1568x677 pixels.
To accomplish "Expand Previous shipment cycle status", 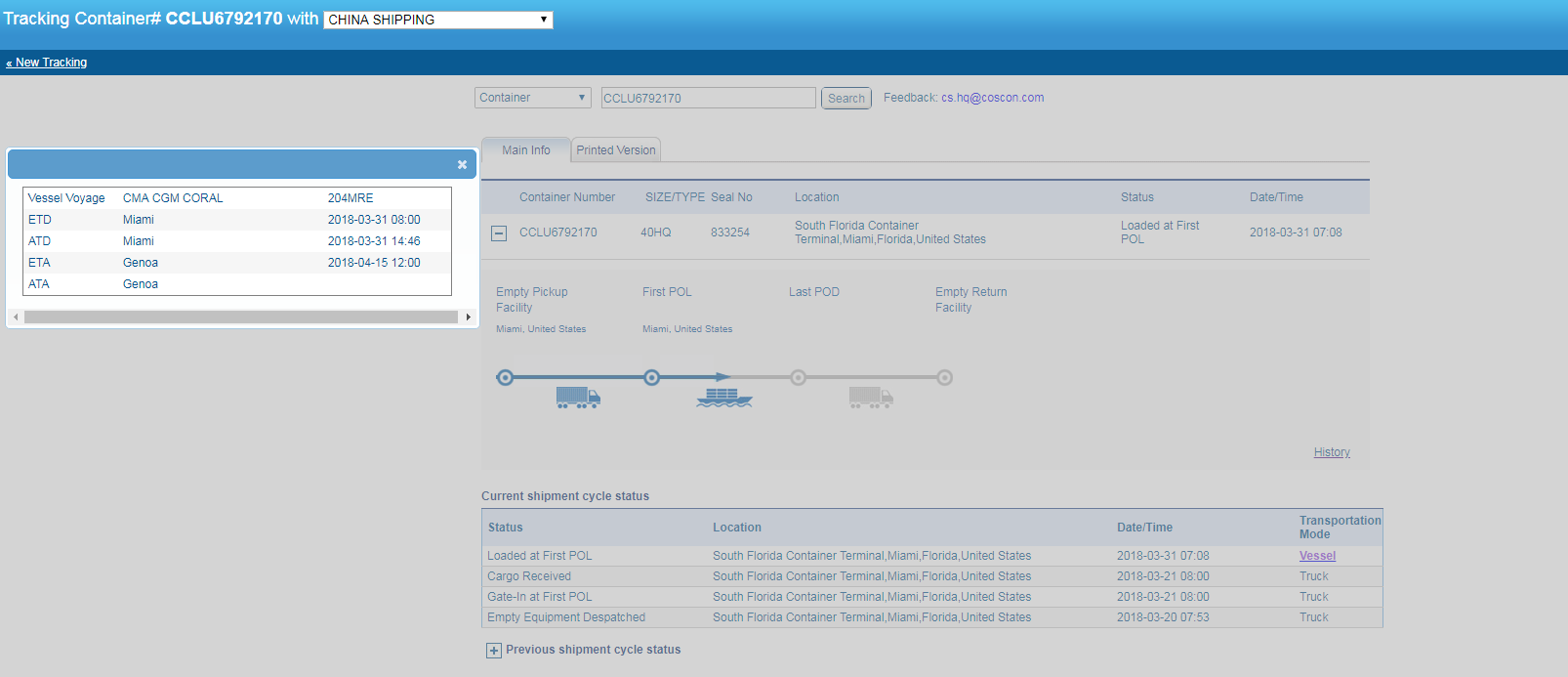I will pyautogui.click(x=494, y=651).
